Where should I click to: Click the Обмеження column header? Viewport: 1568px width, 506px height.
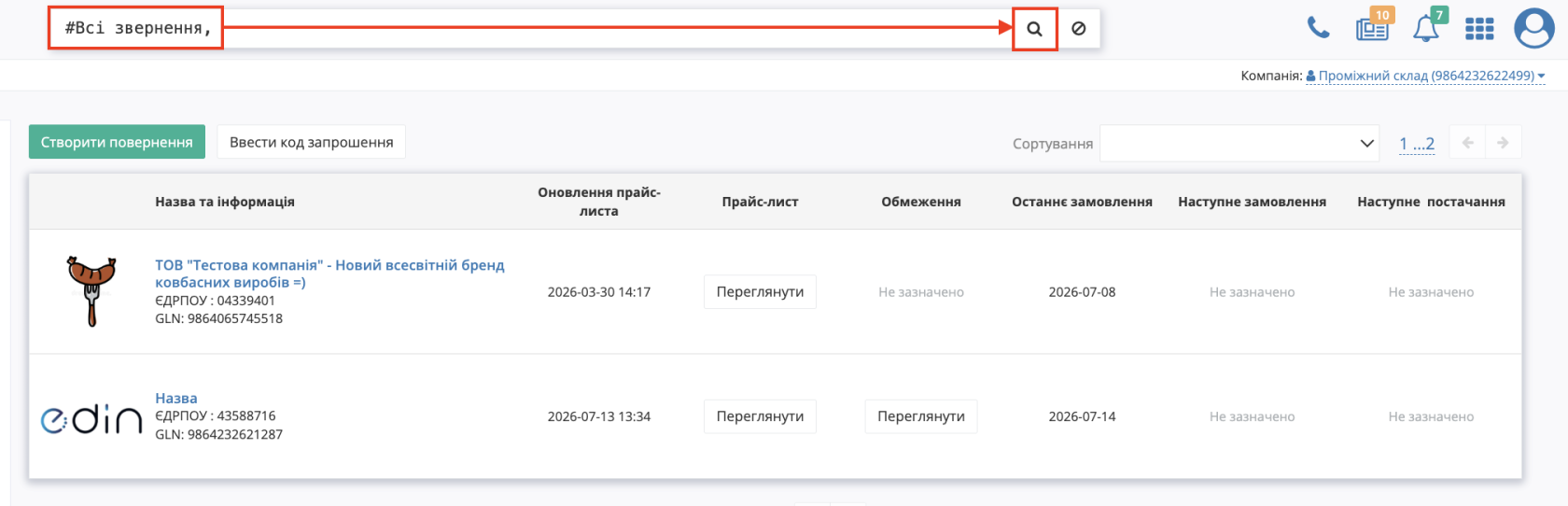click(921, 202)
